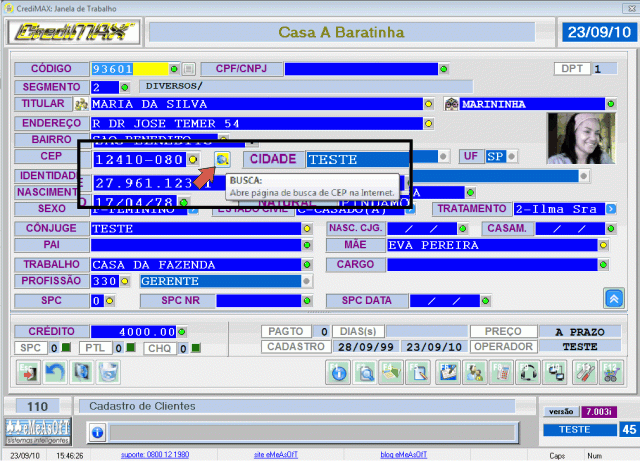Screen dimensions: 640x461
Task: Open the UF state selector dot
Action: tap(511, 157)
